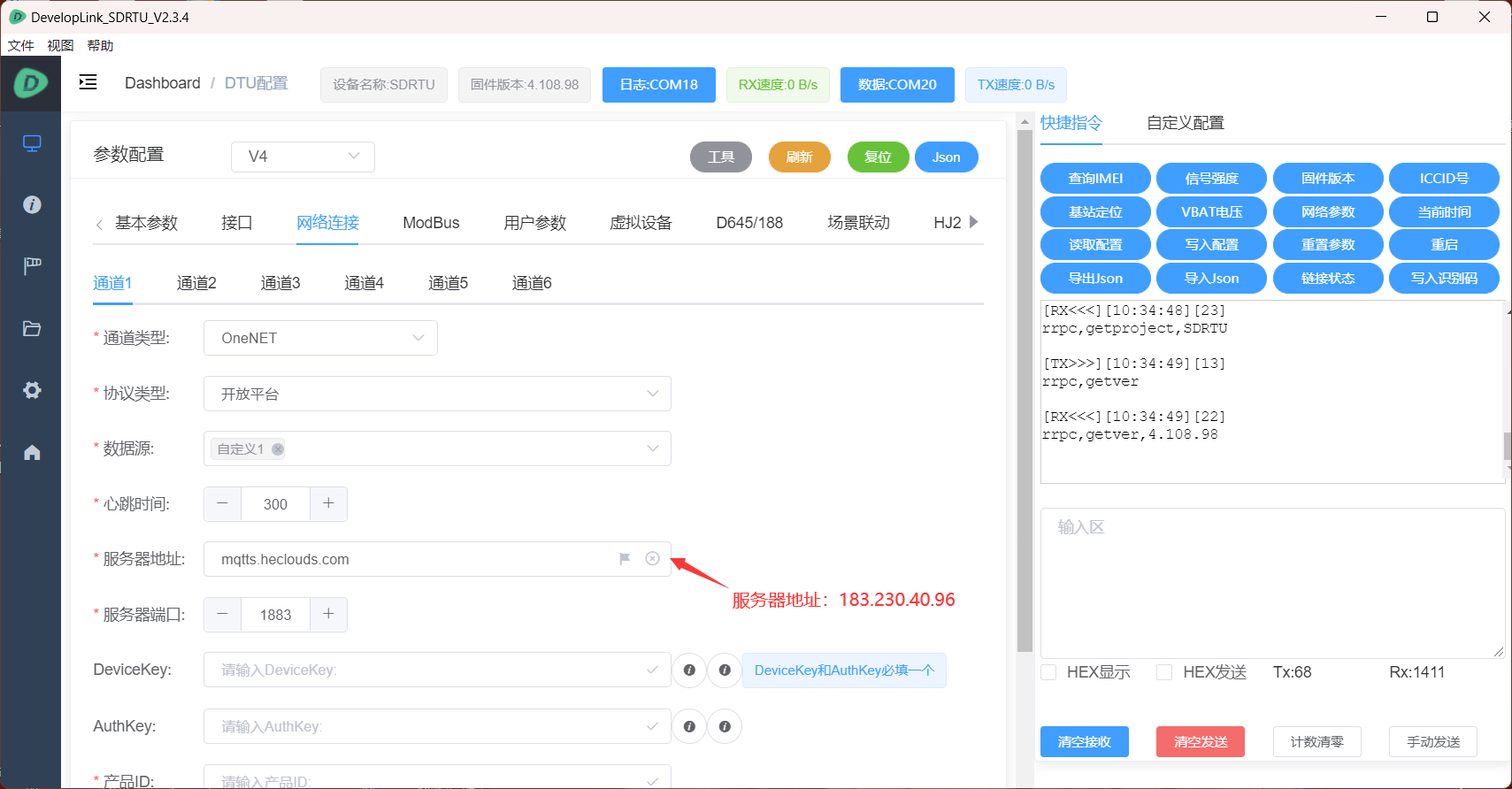Increase server port with plus button
Screen dimensions: 1512x789
(328, 614)
